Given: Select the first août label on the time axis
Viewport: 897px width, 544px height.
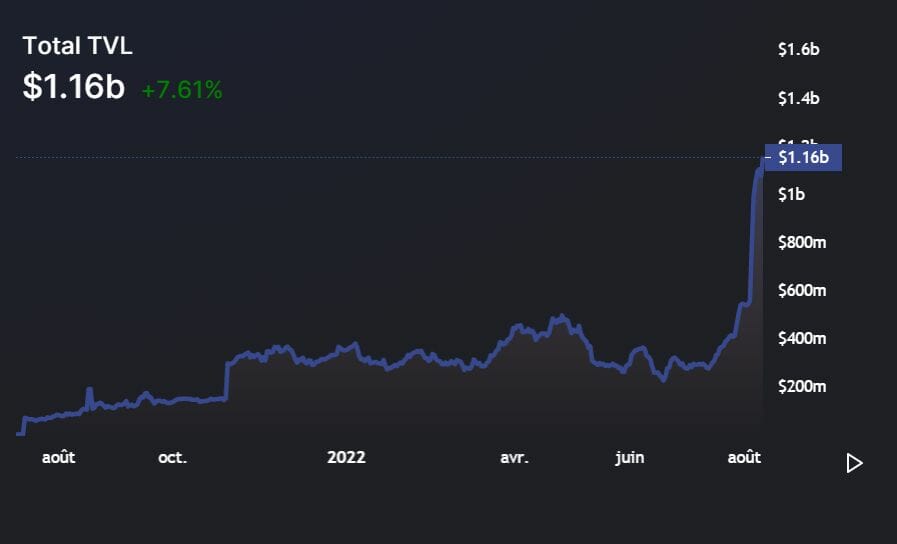Looking at the screenshot, I should pyautogui.click(x=58, y=457).
